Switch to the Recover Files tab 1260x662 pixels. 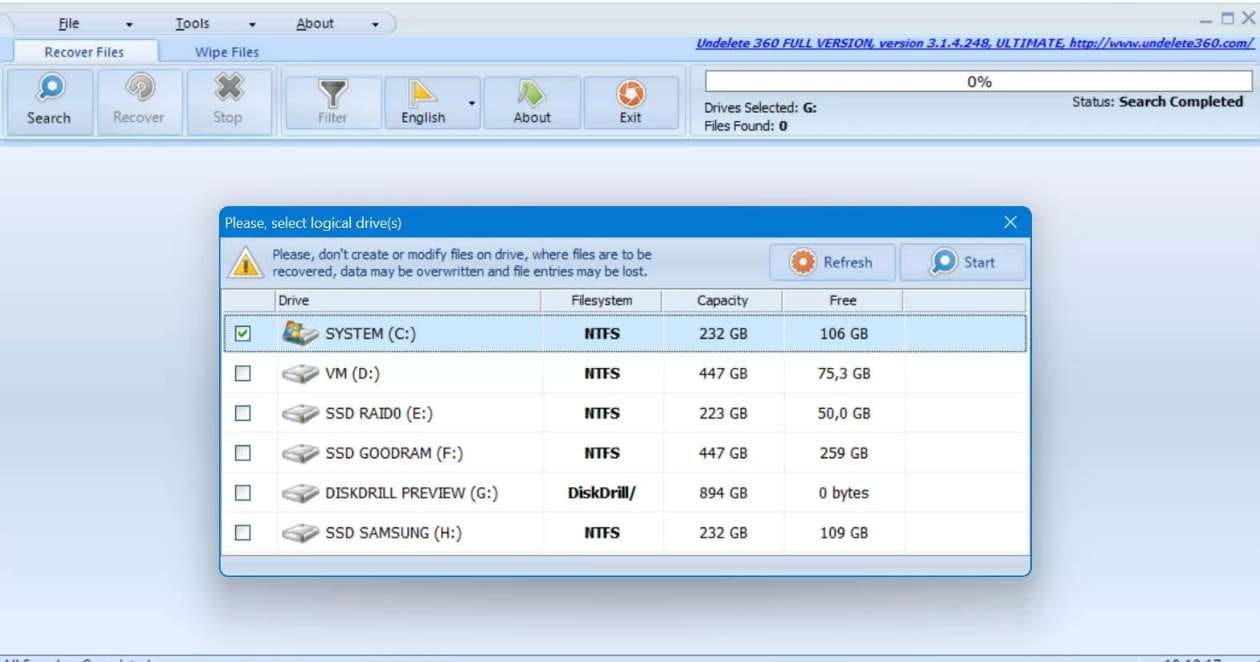pos(84,52)
